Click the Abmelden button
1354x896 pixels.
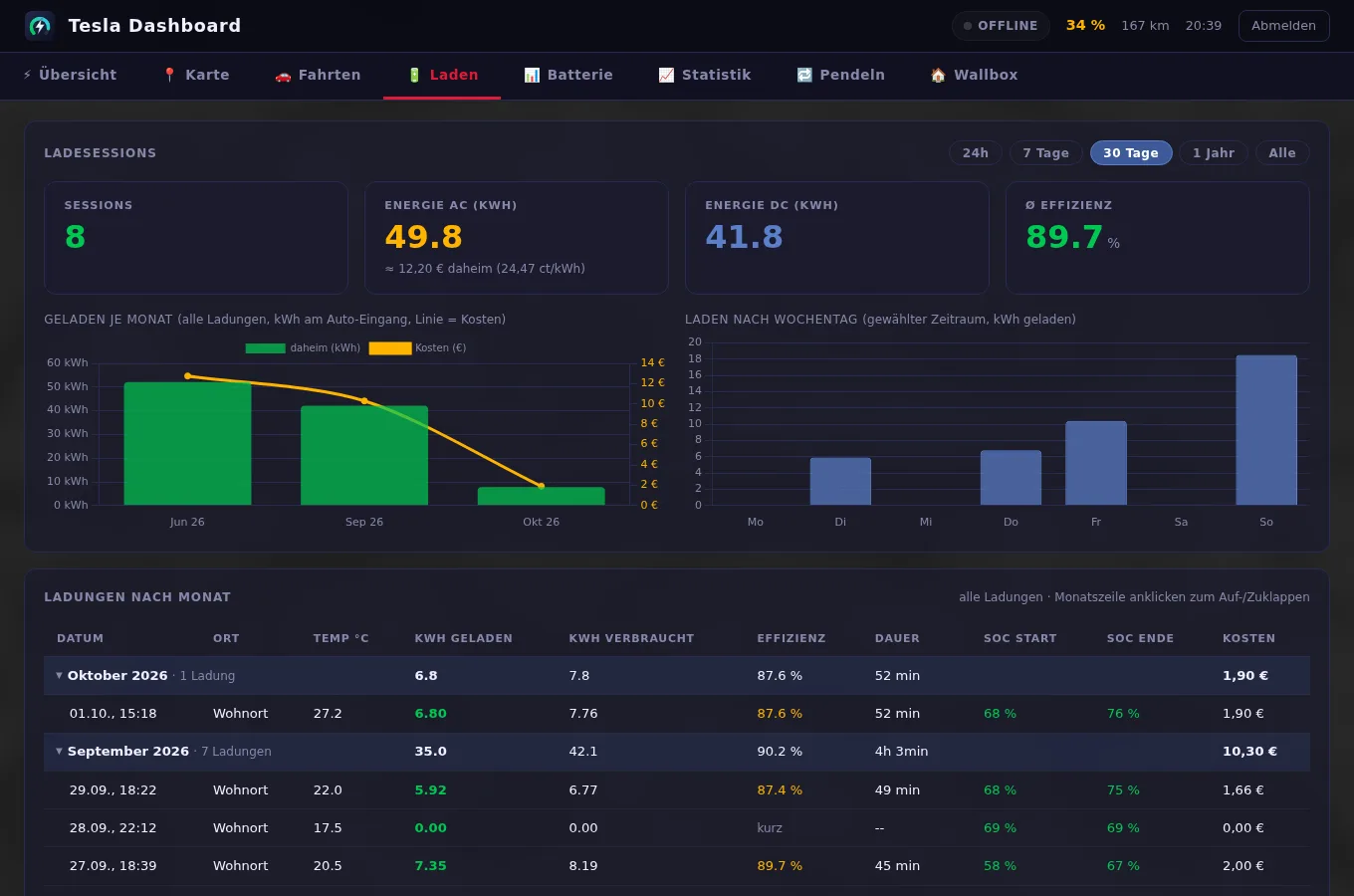(1283, 26)
